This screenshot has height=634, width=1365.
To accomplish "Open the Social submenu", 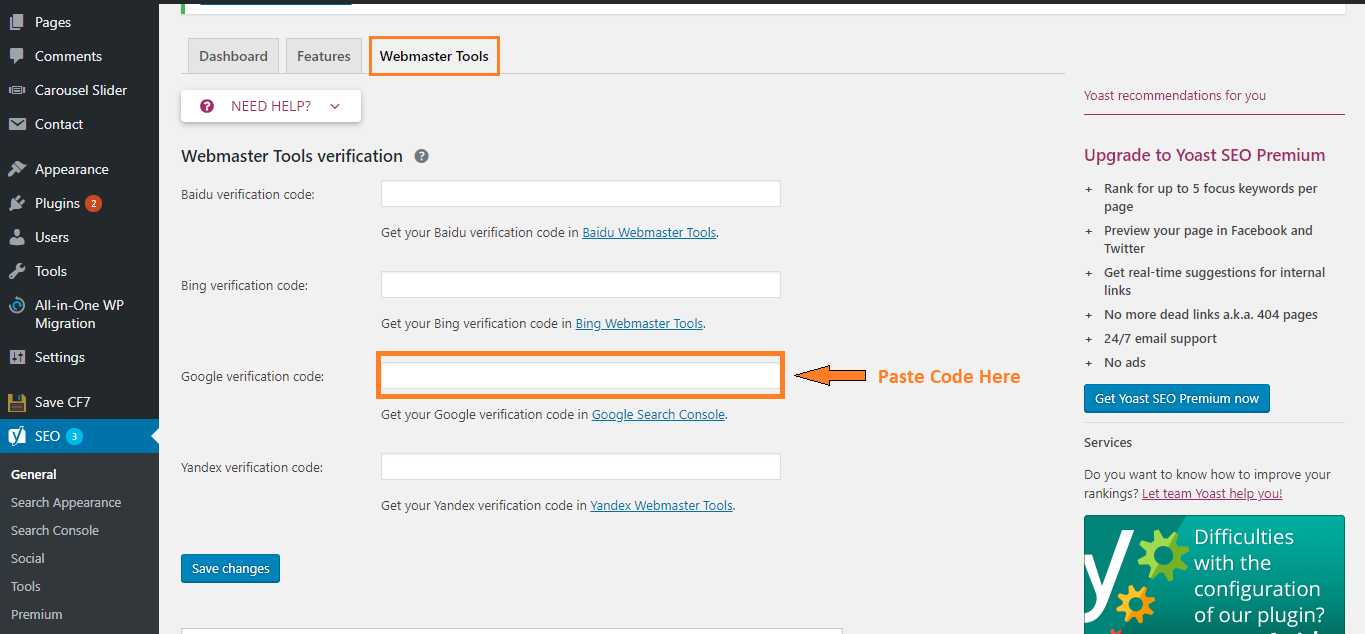I will pos(28,559).
